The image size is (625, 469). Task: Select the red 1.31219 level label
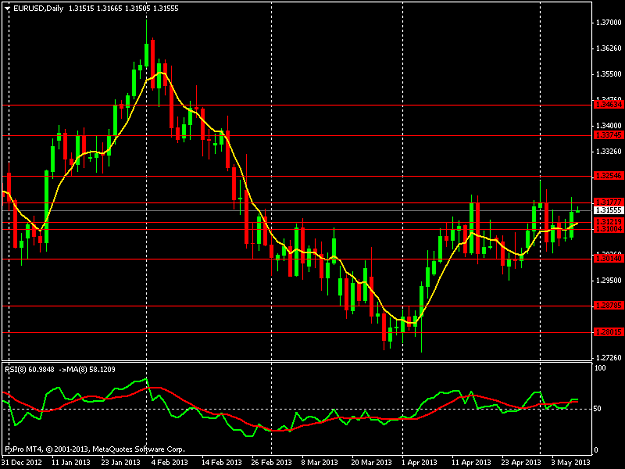(608, 222)
